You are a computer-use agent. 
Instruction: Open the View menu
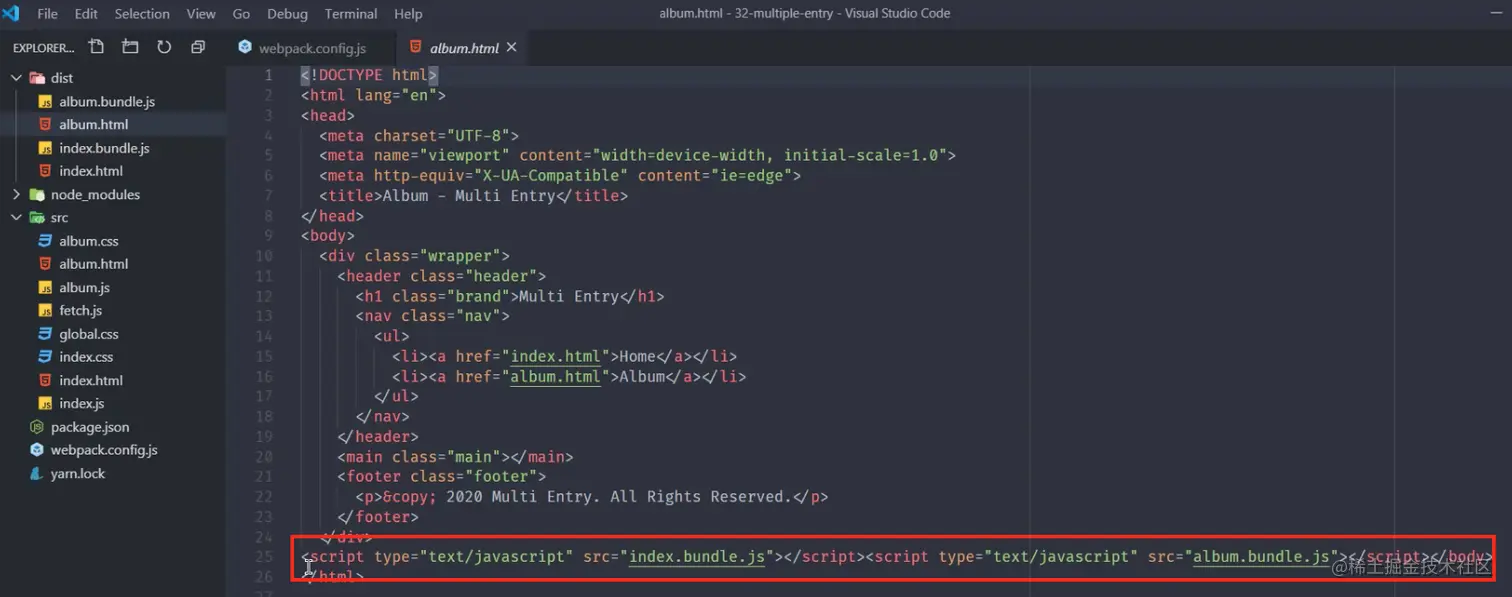pyautogui.click(x=201, y=14)
